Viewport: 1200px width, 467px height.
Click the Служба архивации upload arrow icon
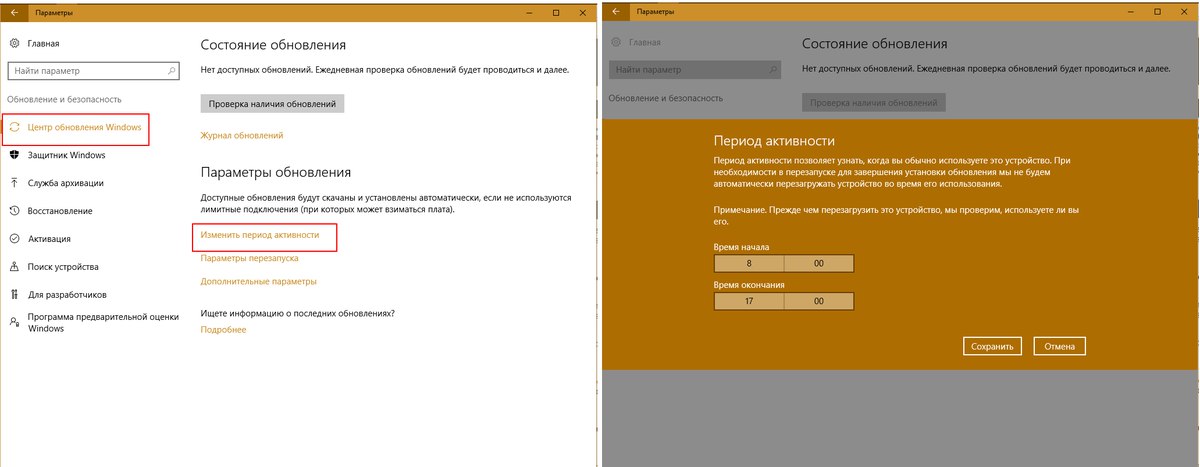pyautogui.click(x=14, y=183)
